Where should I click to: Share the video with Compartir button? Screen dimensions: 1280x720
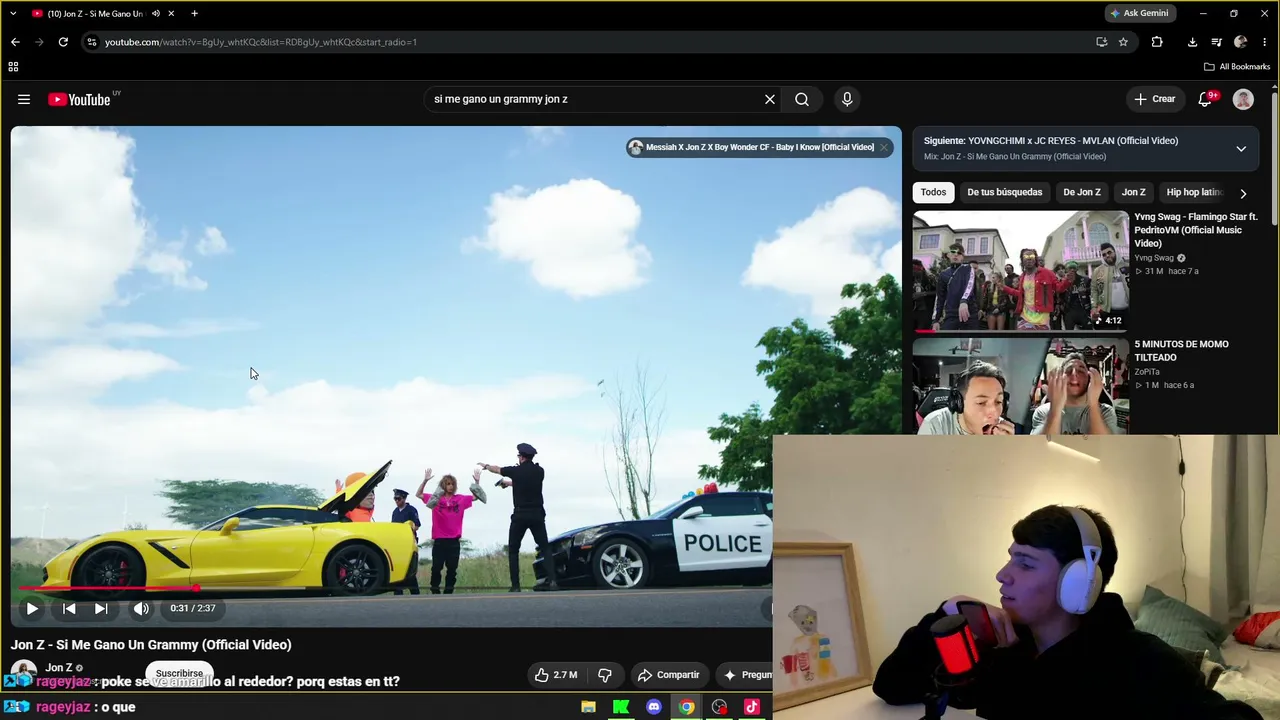click(668, 675)
